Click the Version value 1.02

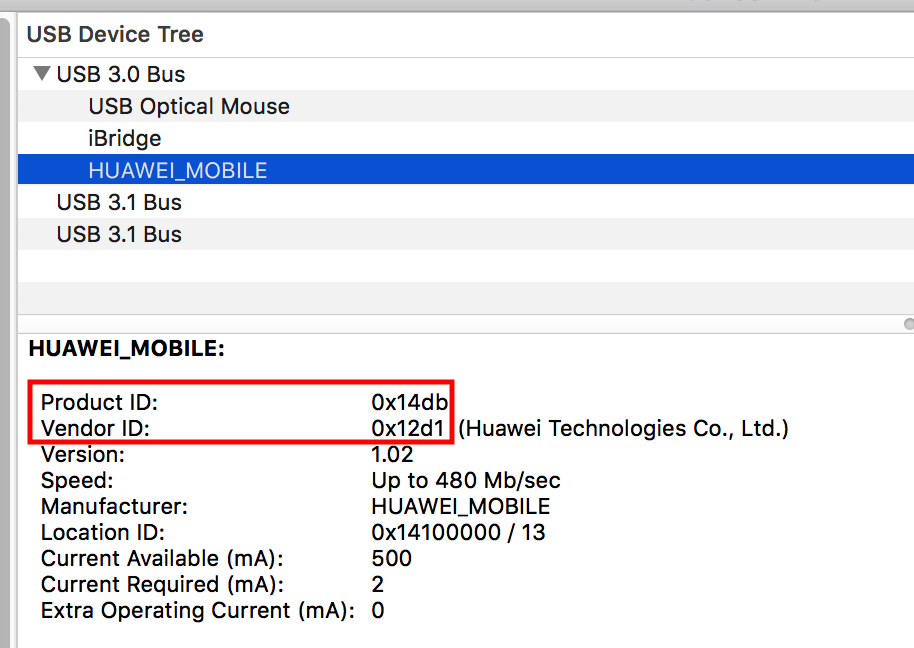(392, 455)
